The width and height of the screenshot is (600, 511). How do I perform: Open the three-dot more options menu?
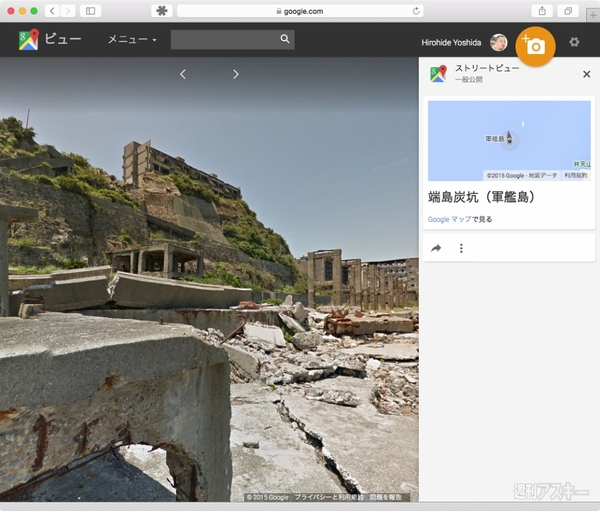pos(461,248)
